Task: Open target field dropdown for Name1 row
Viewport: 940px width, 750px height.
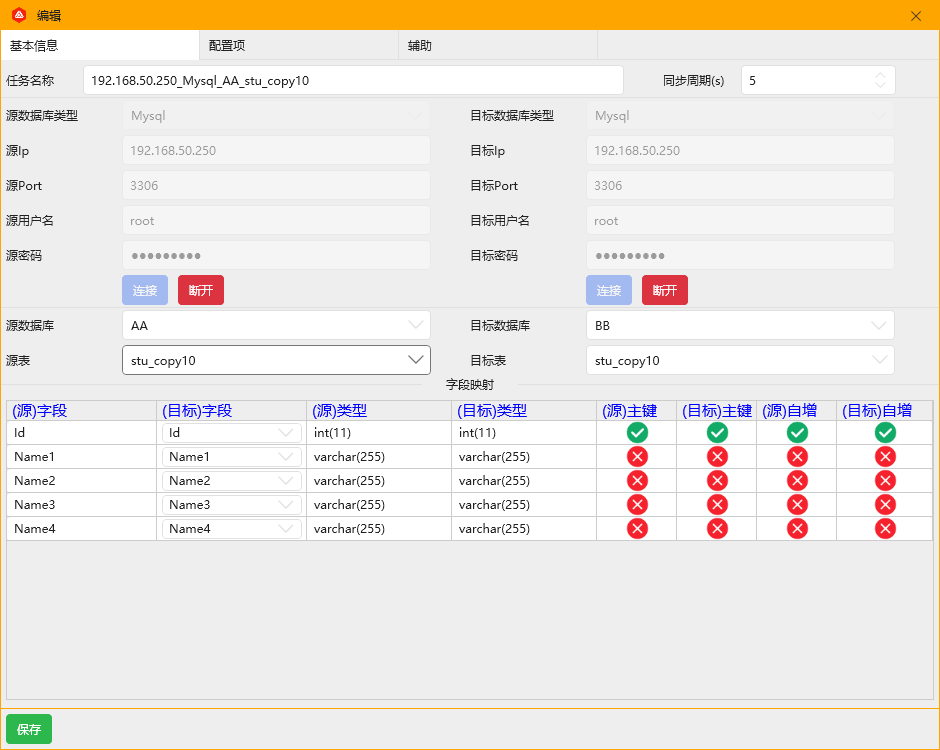Action: 231,457
